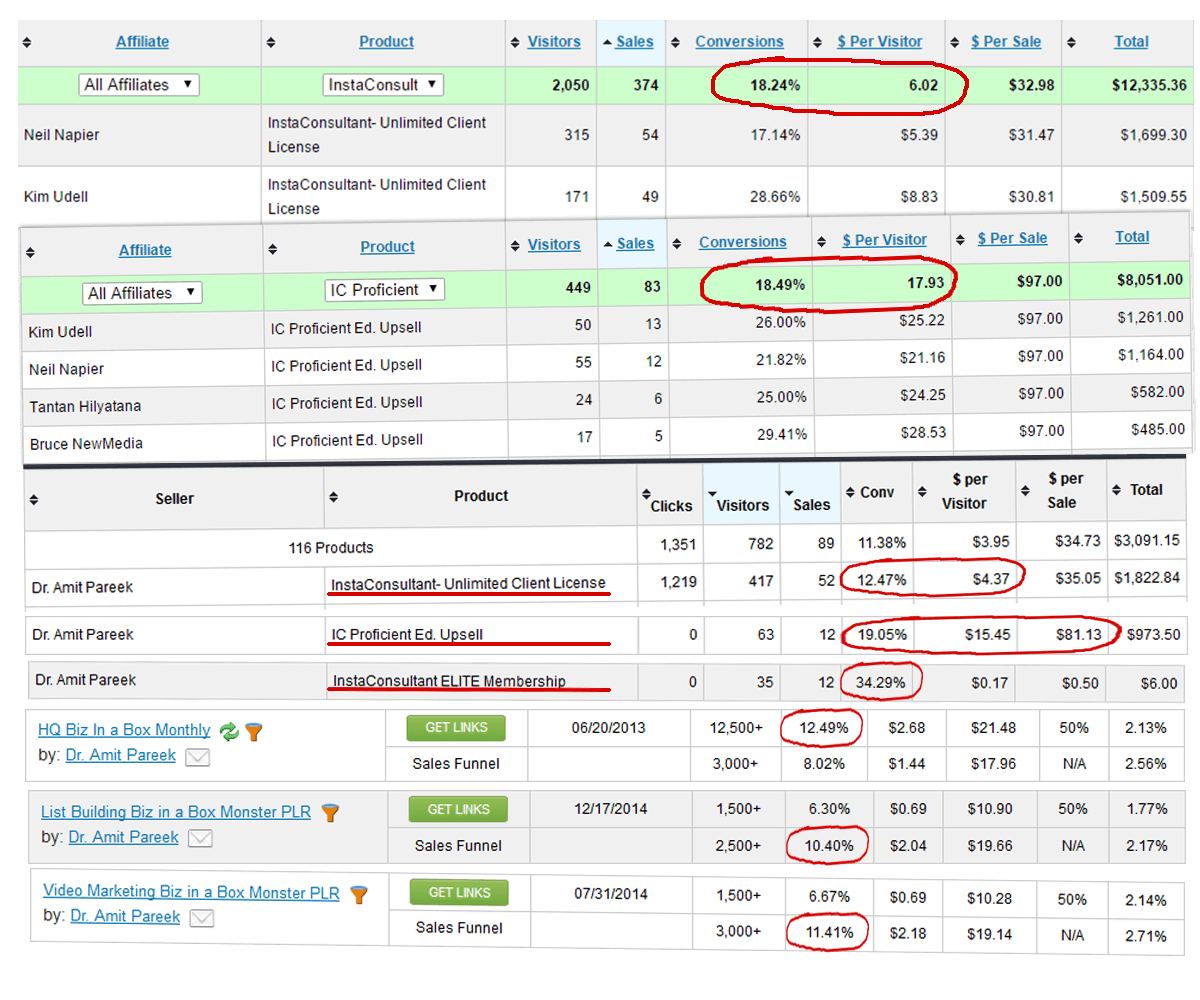Click the sort arrows beside the Seller column header
Viewport: 1200px width, 1000px height.
36,499
